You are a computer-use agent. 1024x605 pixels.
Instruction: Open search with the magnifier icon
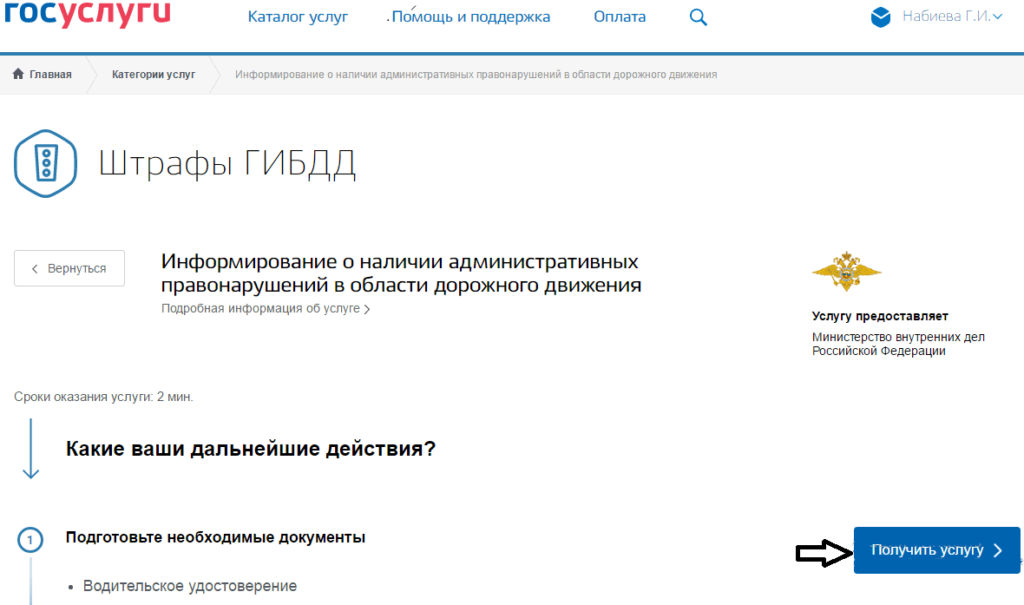pos(699,17)
